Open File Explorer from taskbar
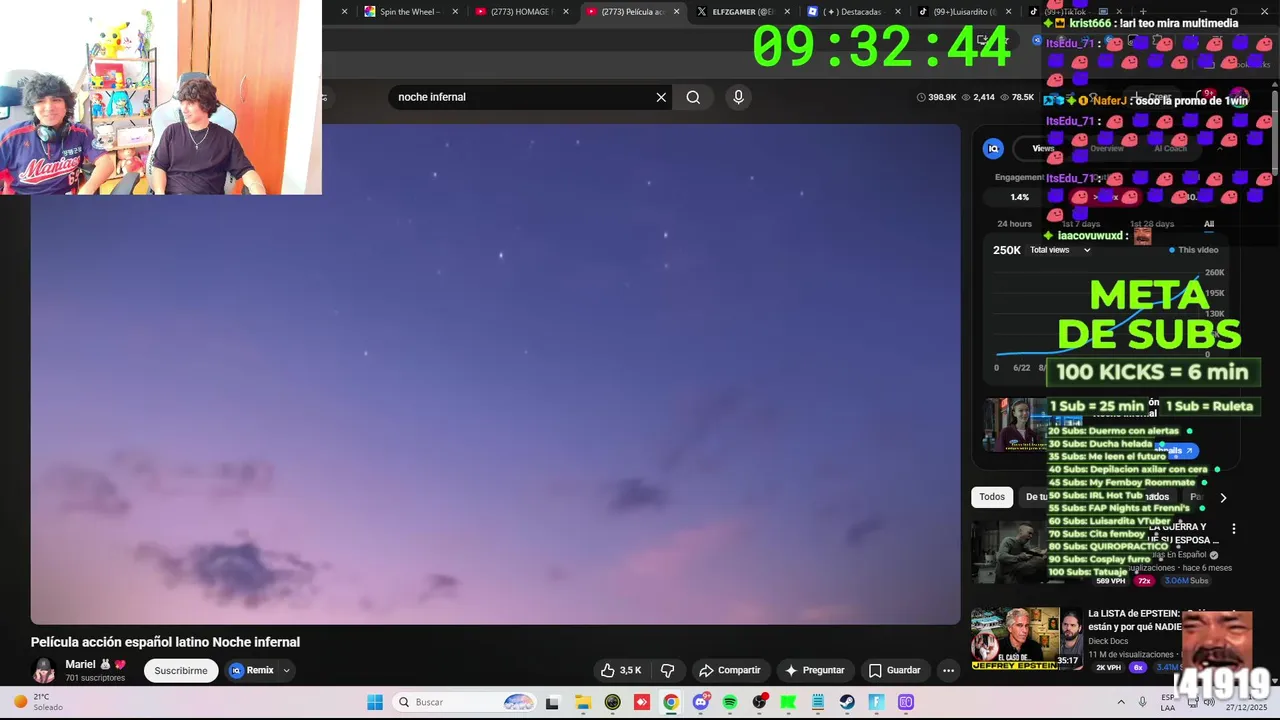This screenshot has width=1280, height=720. [x=583, y=702]
